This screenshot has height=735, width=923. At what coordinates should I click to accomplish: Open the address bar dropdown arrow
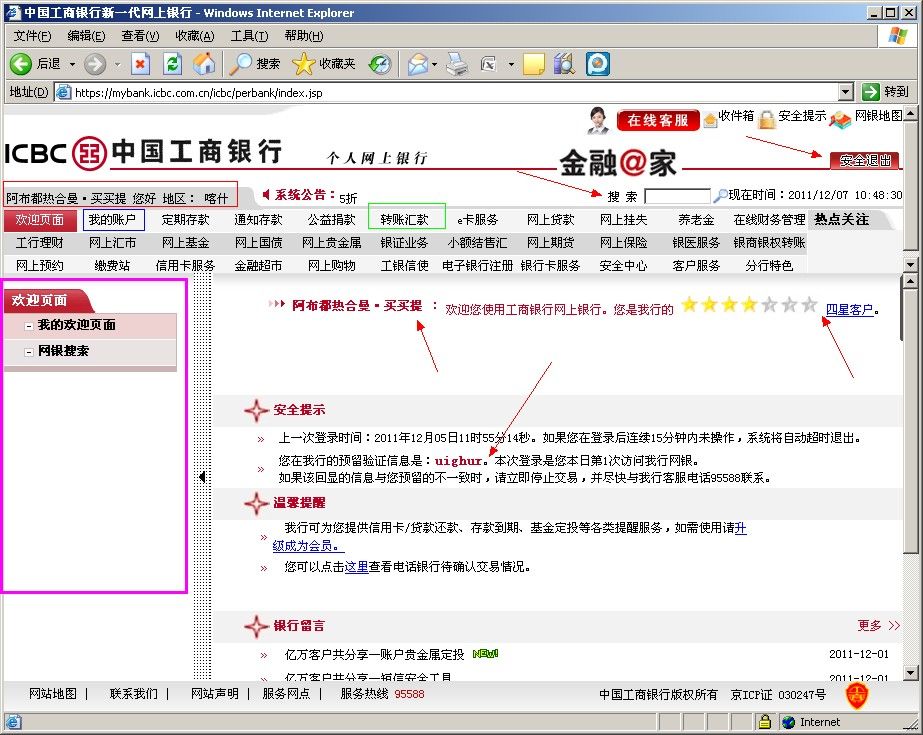click(846, 92)
